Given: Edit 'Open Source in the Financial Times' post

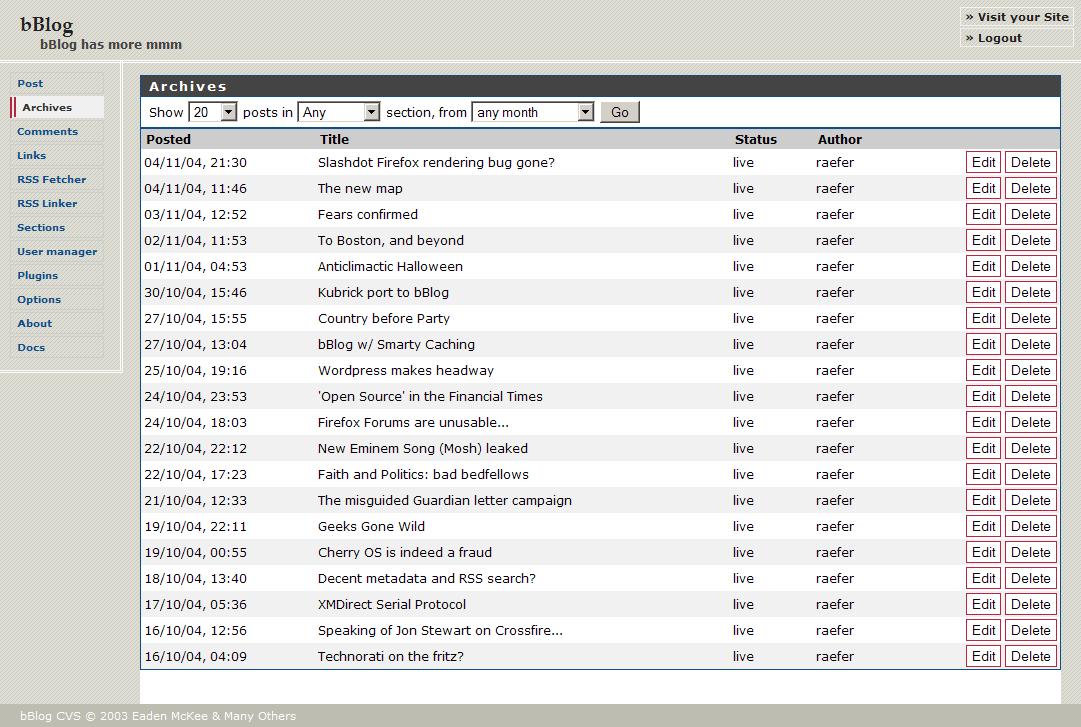Looking at the screenshot, I should tap(983, 396).
